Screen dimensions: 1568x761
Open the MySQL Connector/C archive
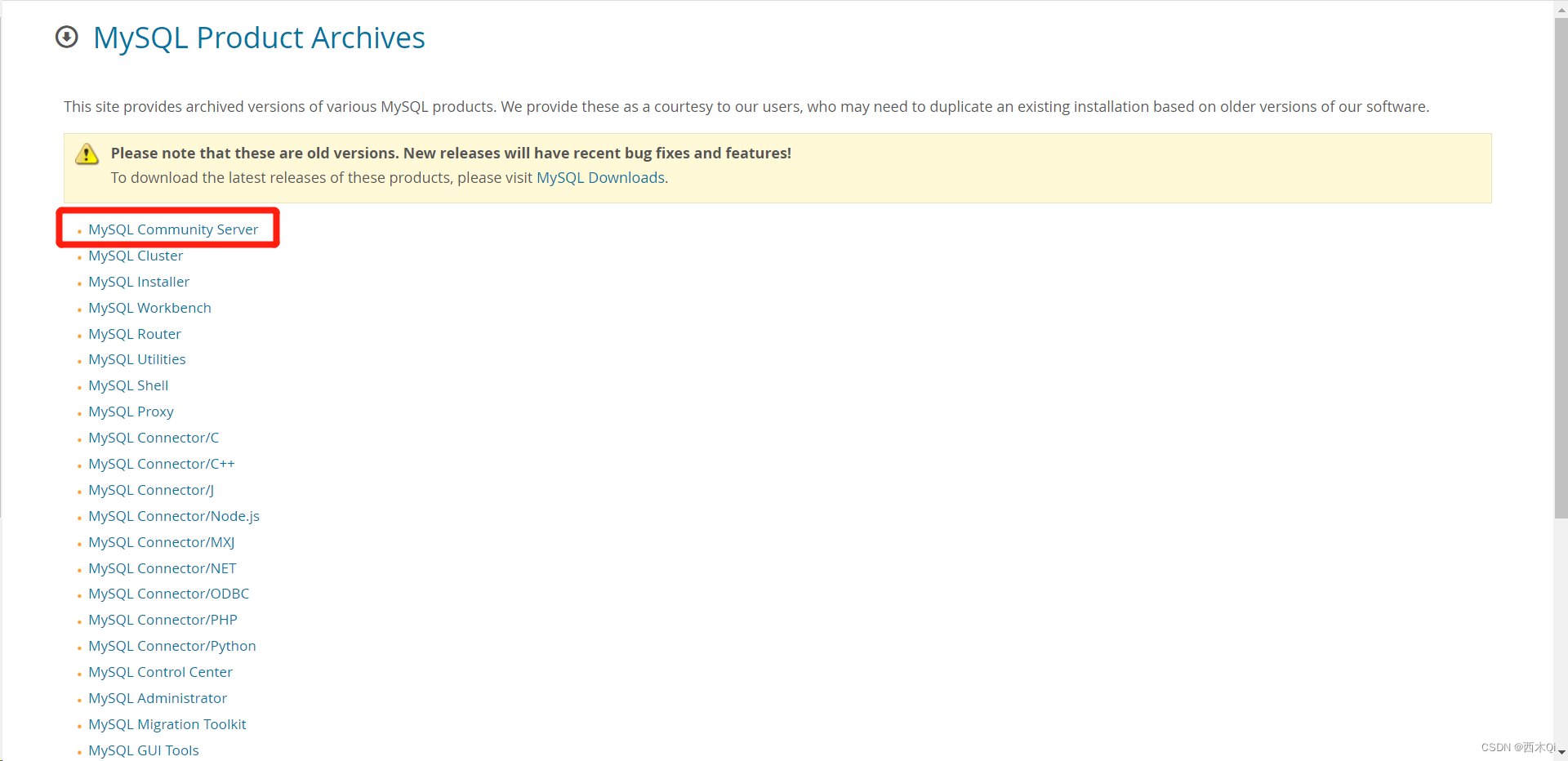coord(154,438)
